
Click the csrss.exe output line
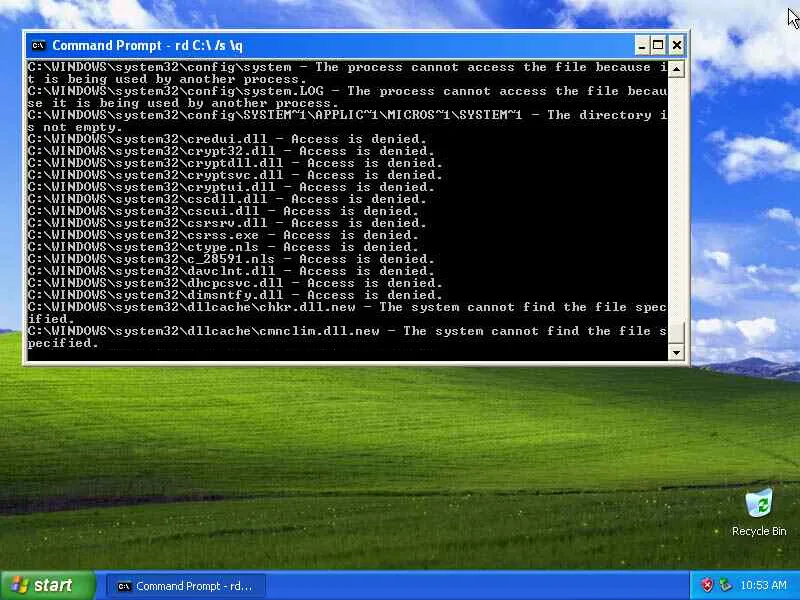[x=223, y=235]
